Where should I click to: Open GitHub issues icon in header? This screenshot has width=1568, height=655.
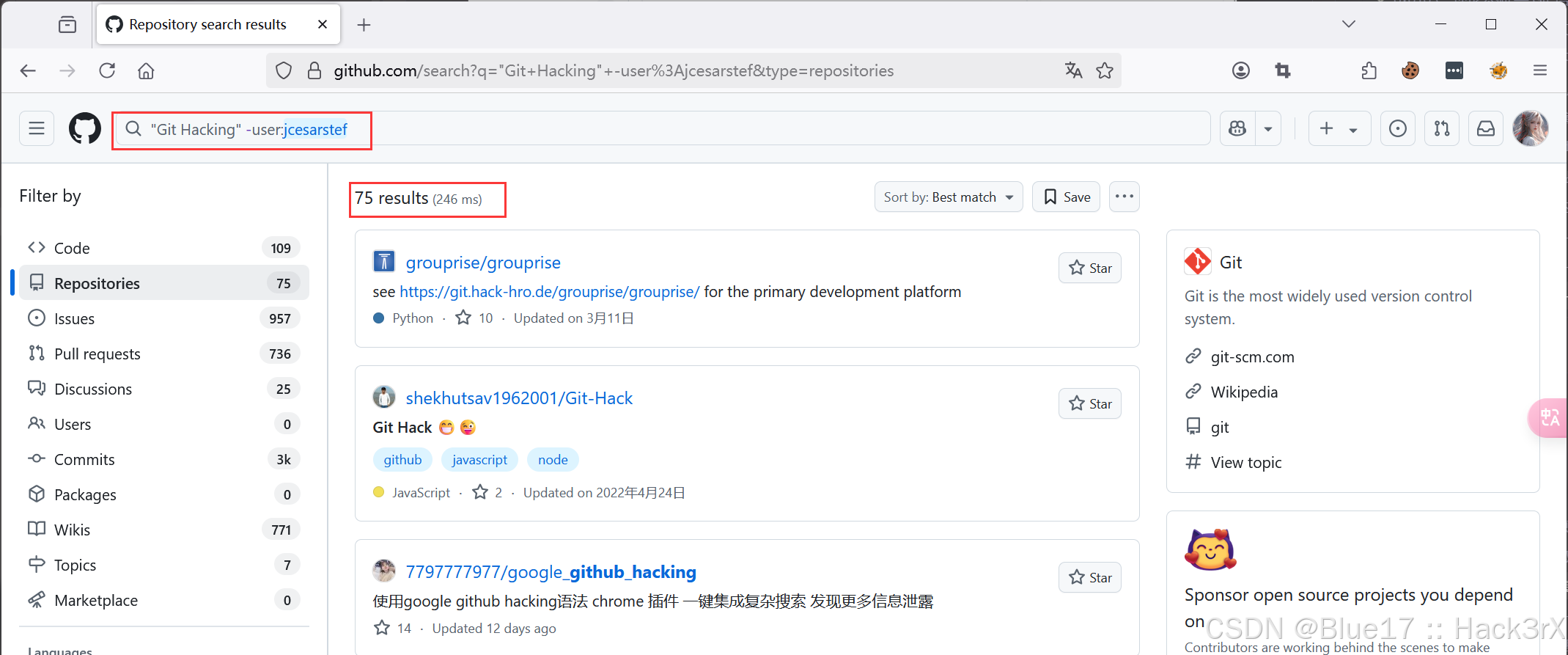(x=1398, y=128)
